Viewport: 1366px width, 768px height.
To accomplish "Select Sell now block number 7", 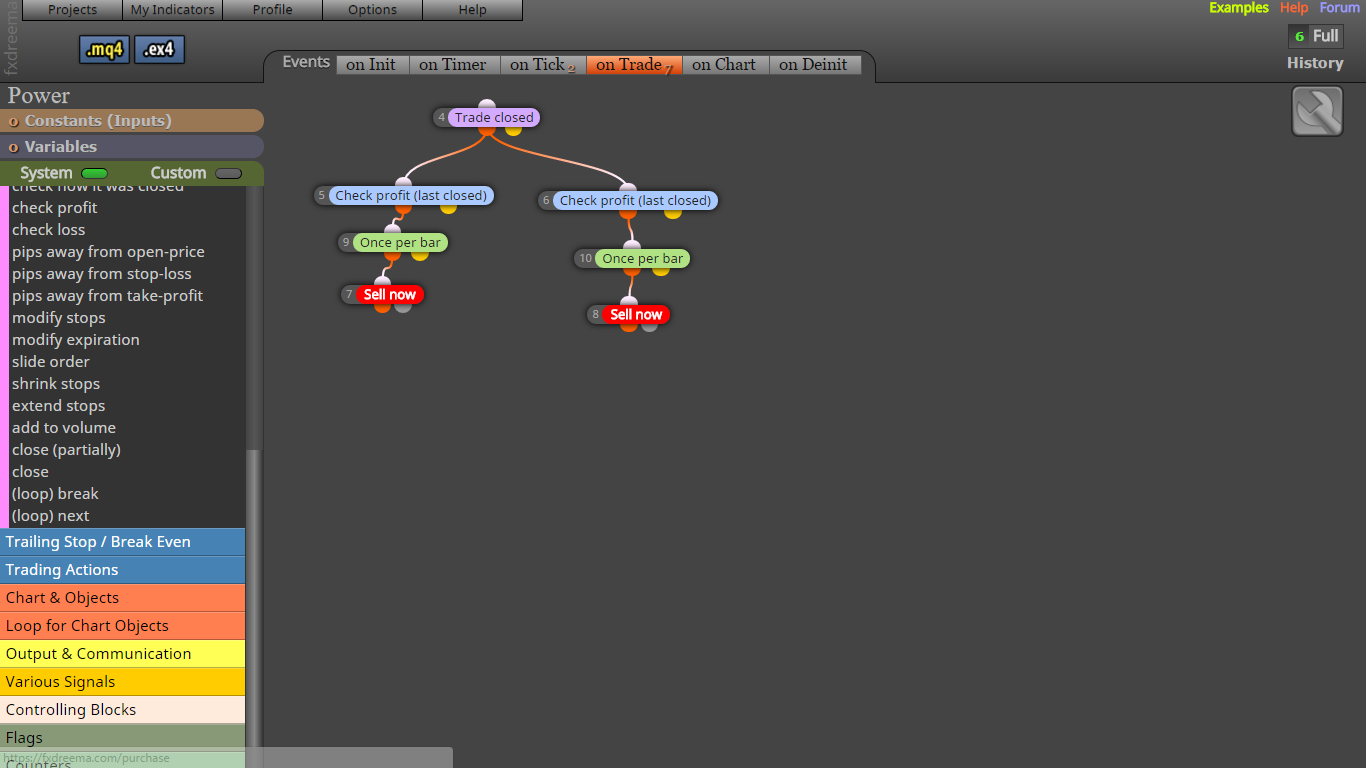I will pos(390,295).
